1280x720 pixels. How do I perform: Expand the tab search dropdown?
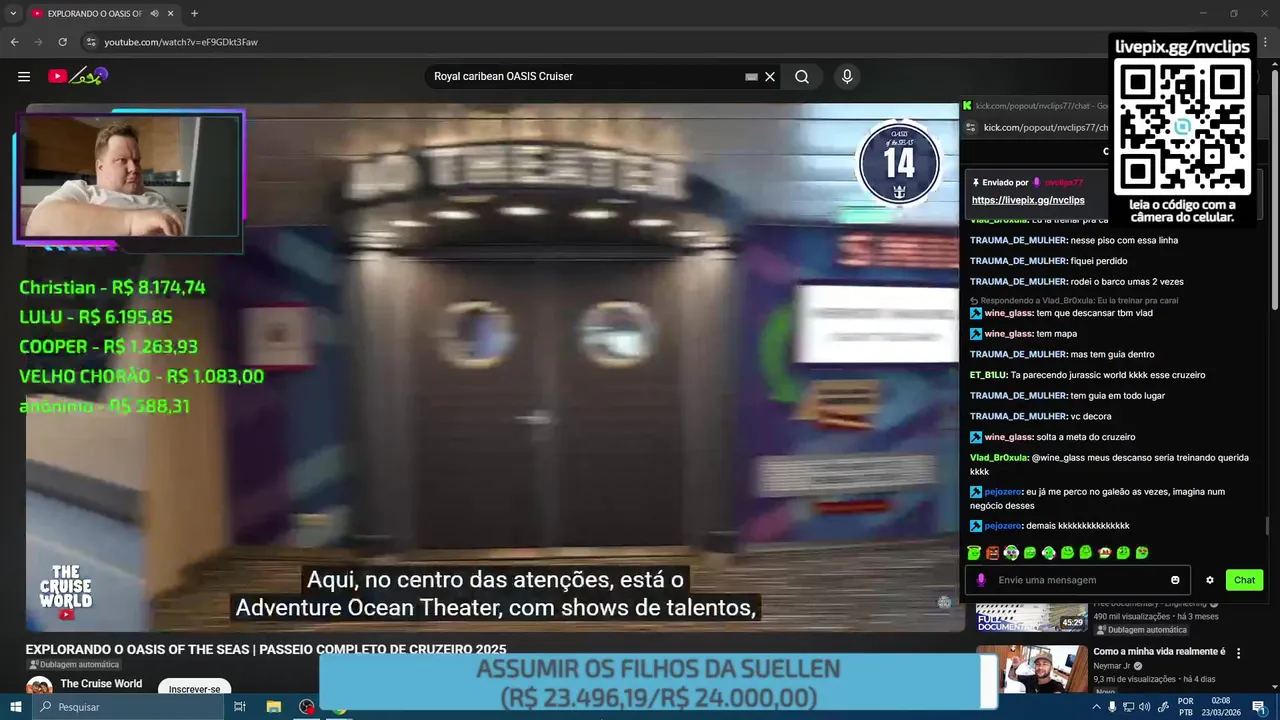(13, 13)
